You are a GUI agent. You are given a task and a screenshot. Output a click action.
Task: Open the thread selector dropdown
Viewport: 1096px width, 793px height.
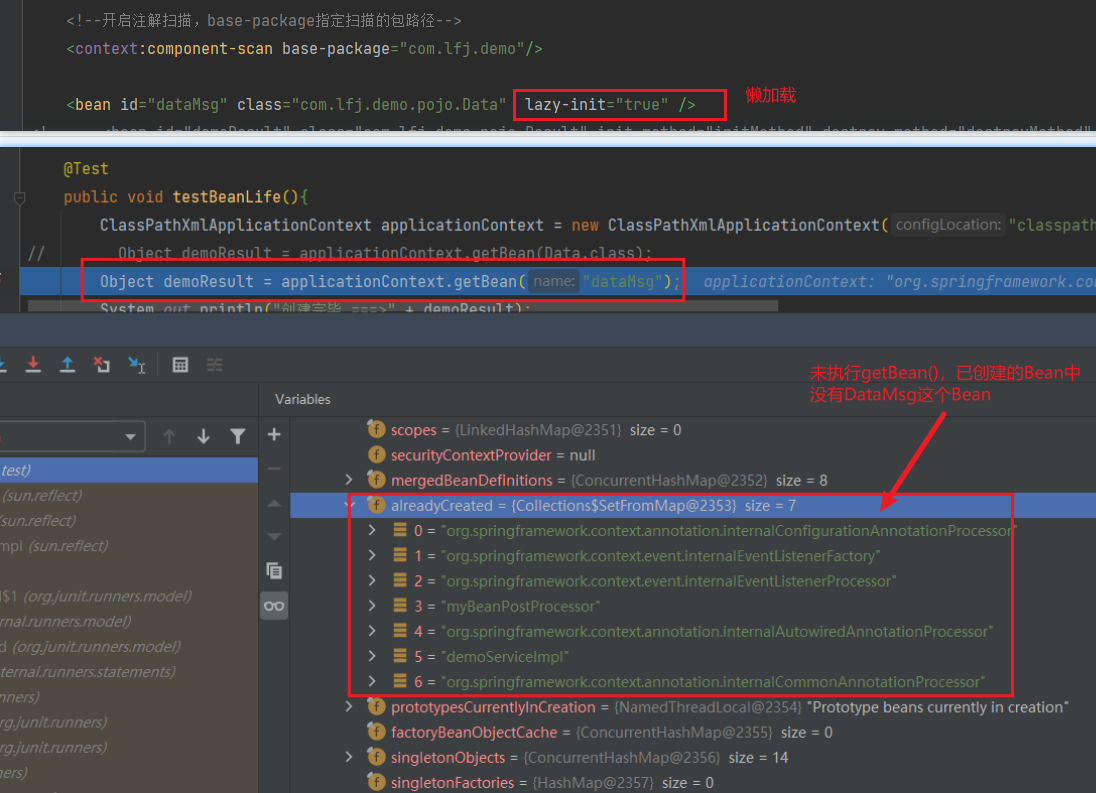[131, 437]
